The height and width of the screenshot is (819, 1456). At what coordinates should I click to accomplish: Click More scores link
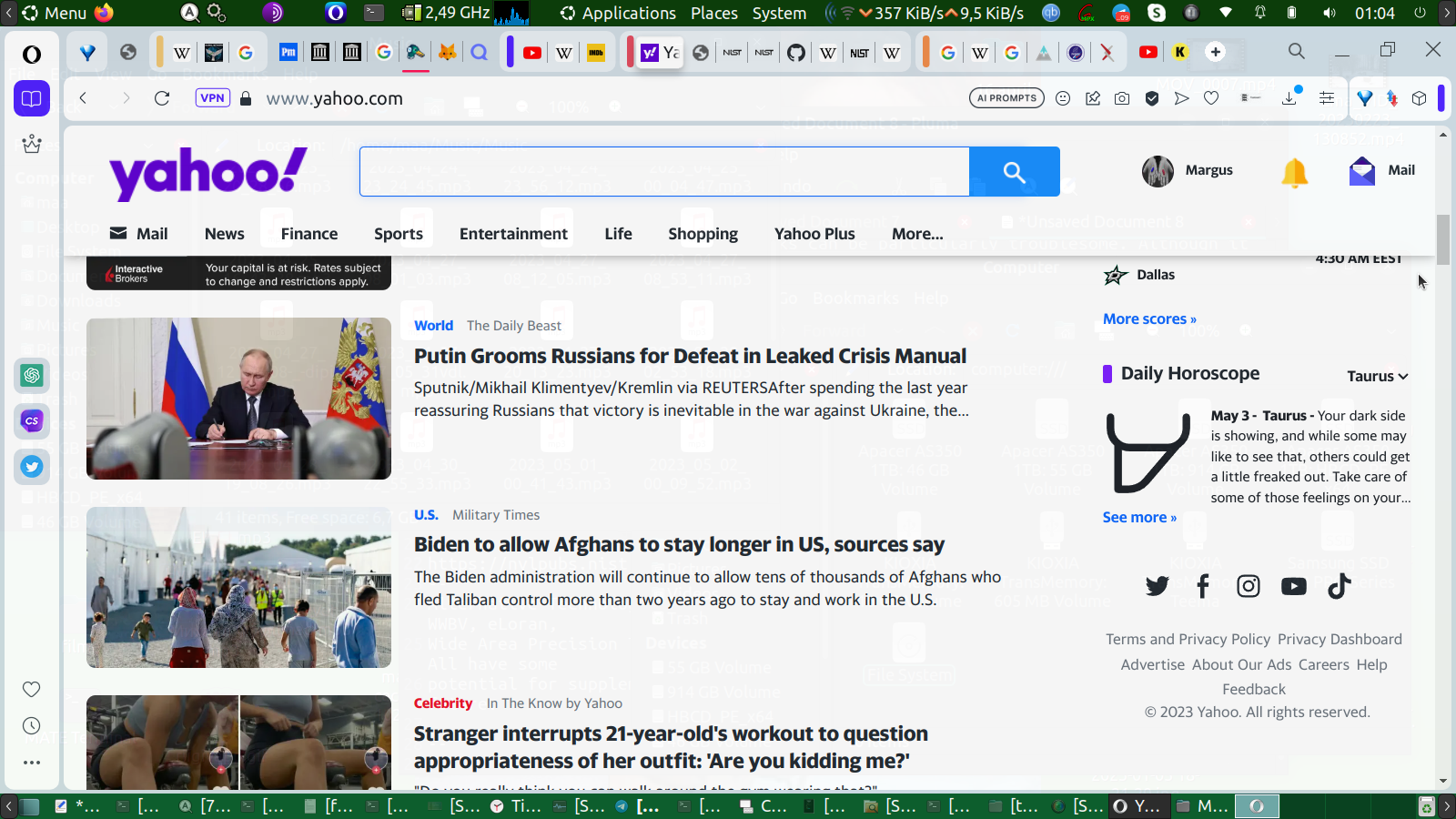(x=1149, y=319)
